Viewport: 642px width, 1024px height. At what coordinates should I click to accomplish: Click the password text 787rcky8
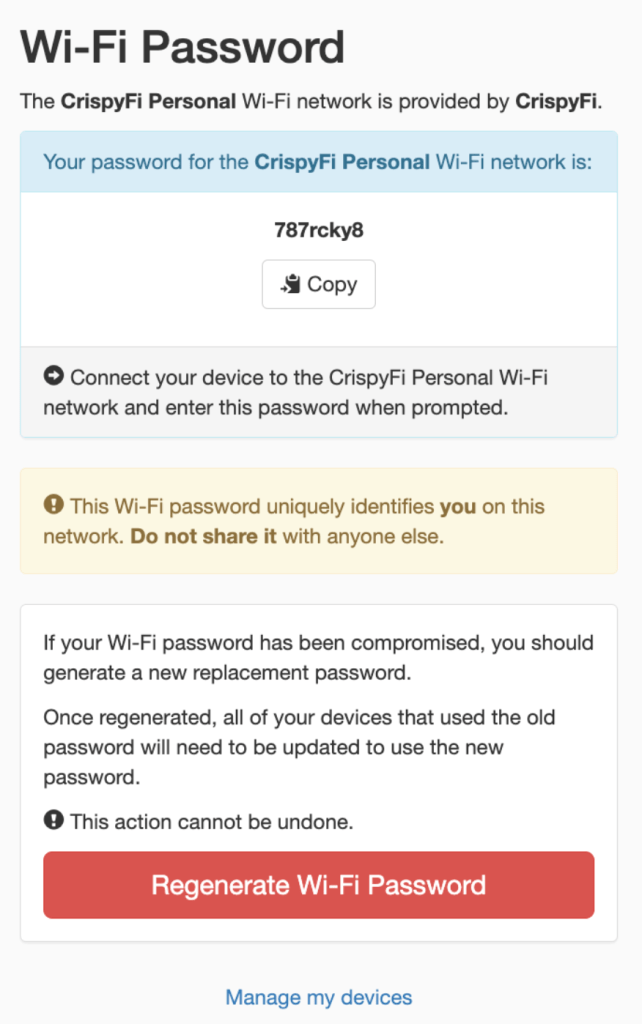pyautogui.click(x=318, y=230)
